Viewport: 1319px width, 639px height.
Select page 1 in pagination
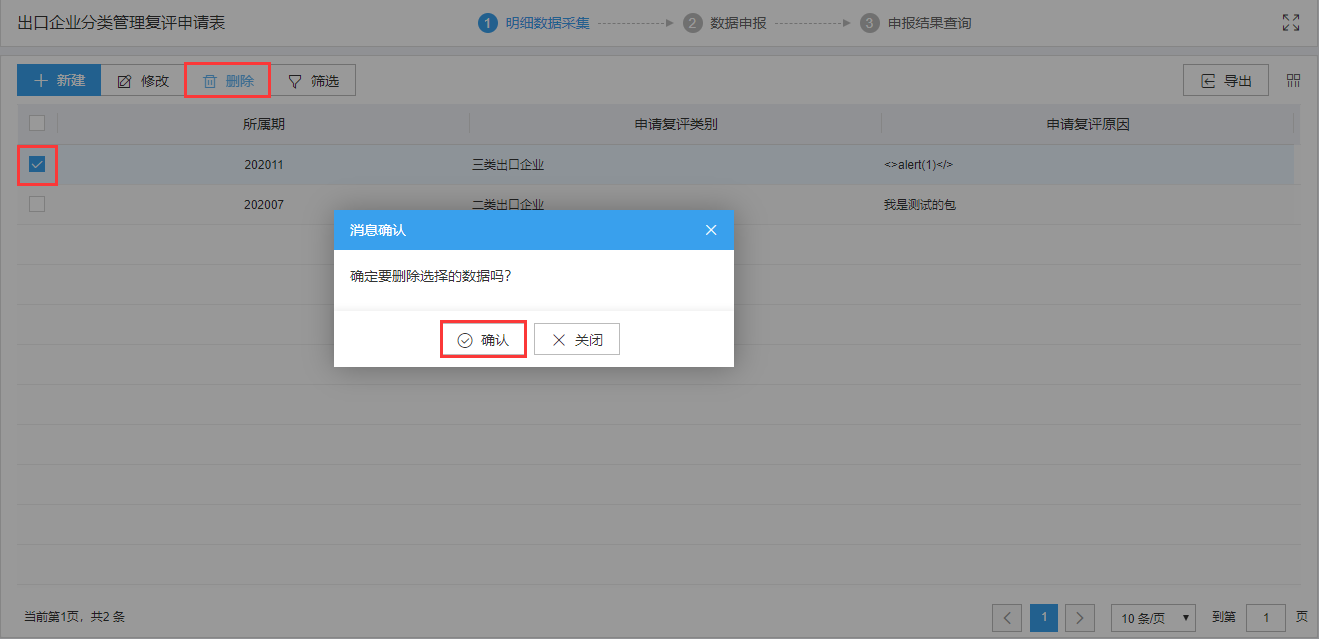point(1044,618)
